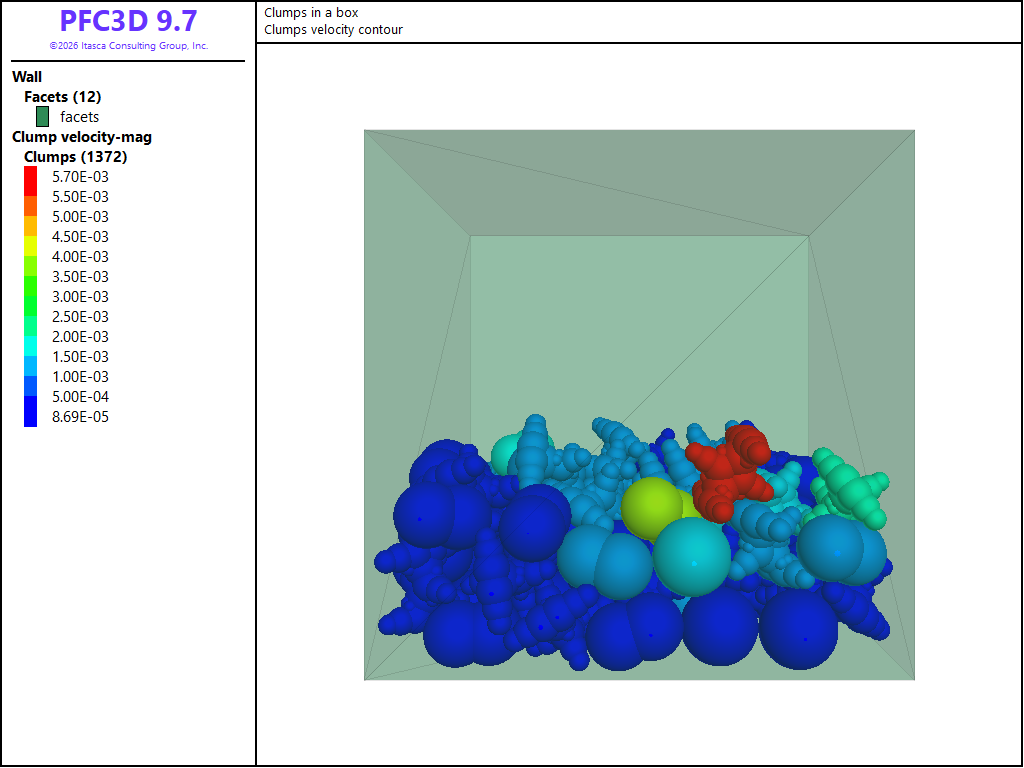Click the Itasca Consulting Group copyright line
The image size is (1024, 768).
[129, 46]
